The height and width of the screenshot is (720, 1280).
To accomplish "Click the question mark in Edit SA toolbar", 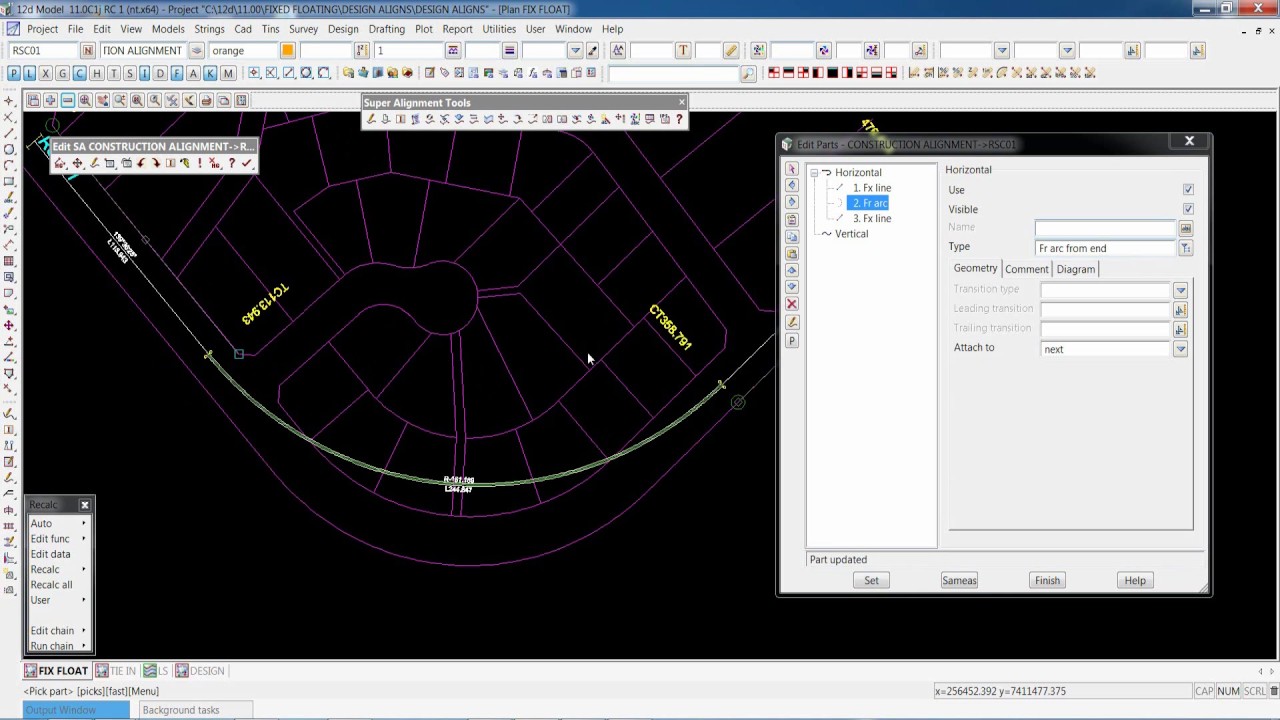I will (x=232, y=163).
